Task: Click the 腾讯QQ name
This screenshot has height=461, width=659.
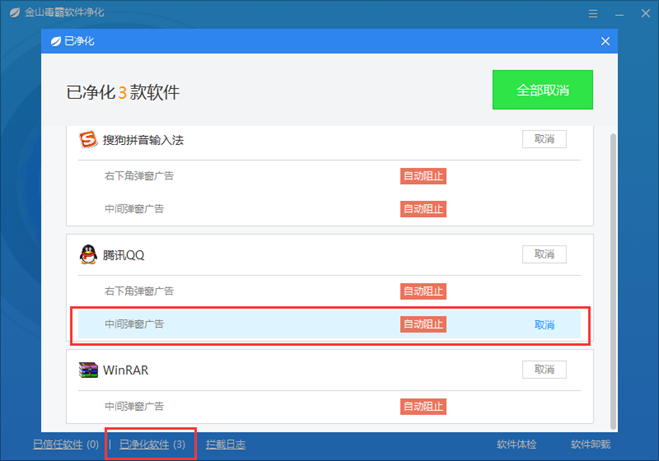Action: 124,255
